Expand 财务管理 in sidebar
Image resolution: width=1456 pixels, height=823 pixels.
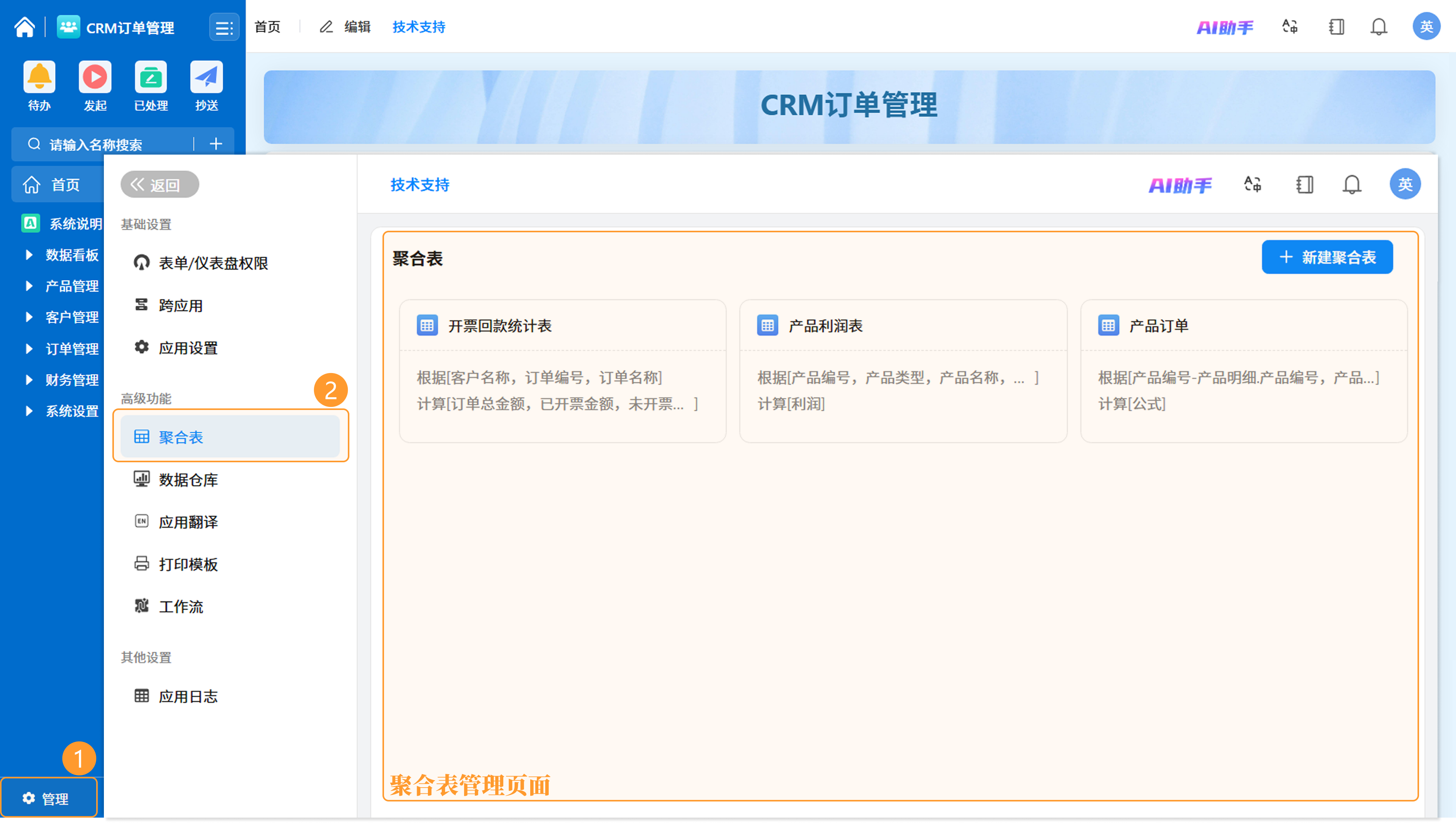coord(29,380)
